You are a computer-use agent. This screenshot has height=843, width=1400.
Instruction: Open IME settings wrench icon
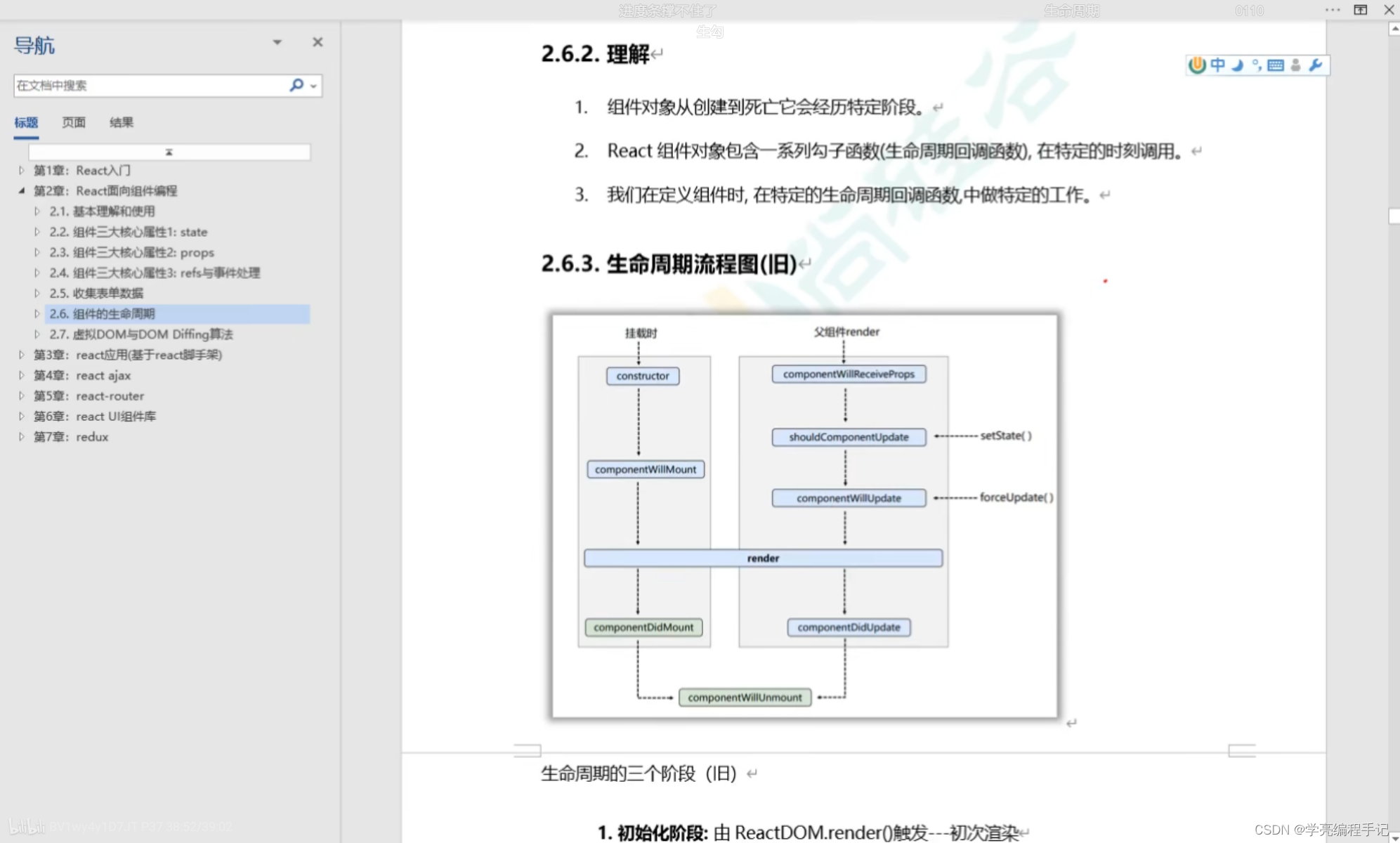pyautogui.click(x=1316, y=65)
